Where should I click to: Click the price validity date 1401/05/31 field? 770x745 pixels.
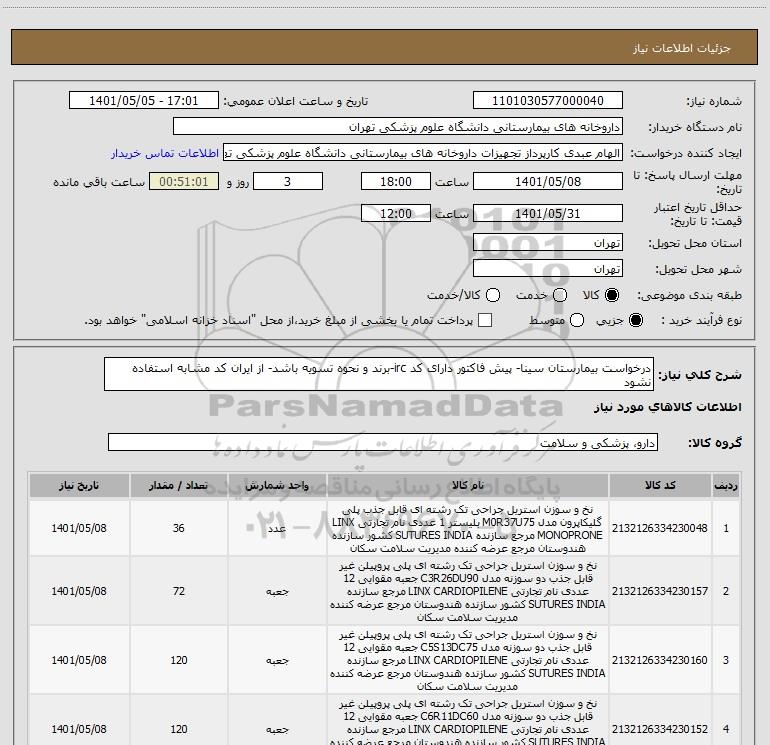tap(548, 213)
